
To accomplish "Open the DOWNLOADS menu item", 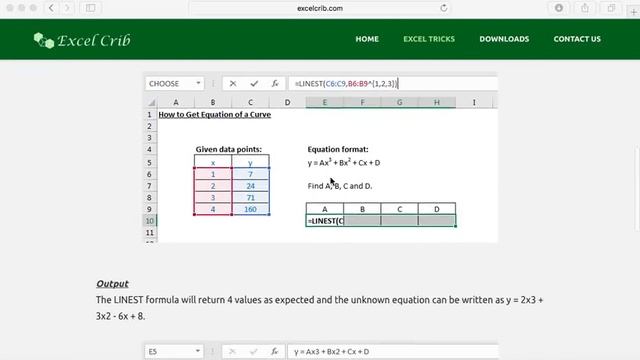I will tap(504, 39).
